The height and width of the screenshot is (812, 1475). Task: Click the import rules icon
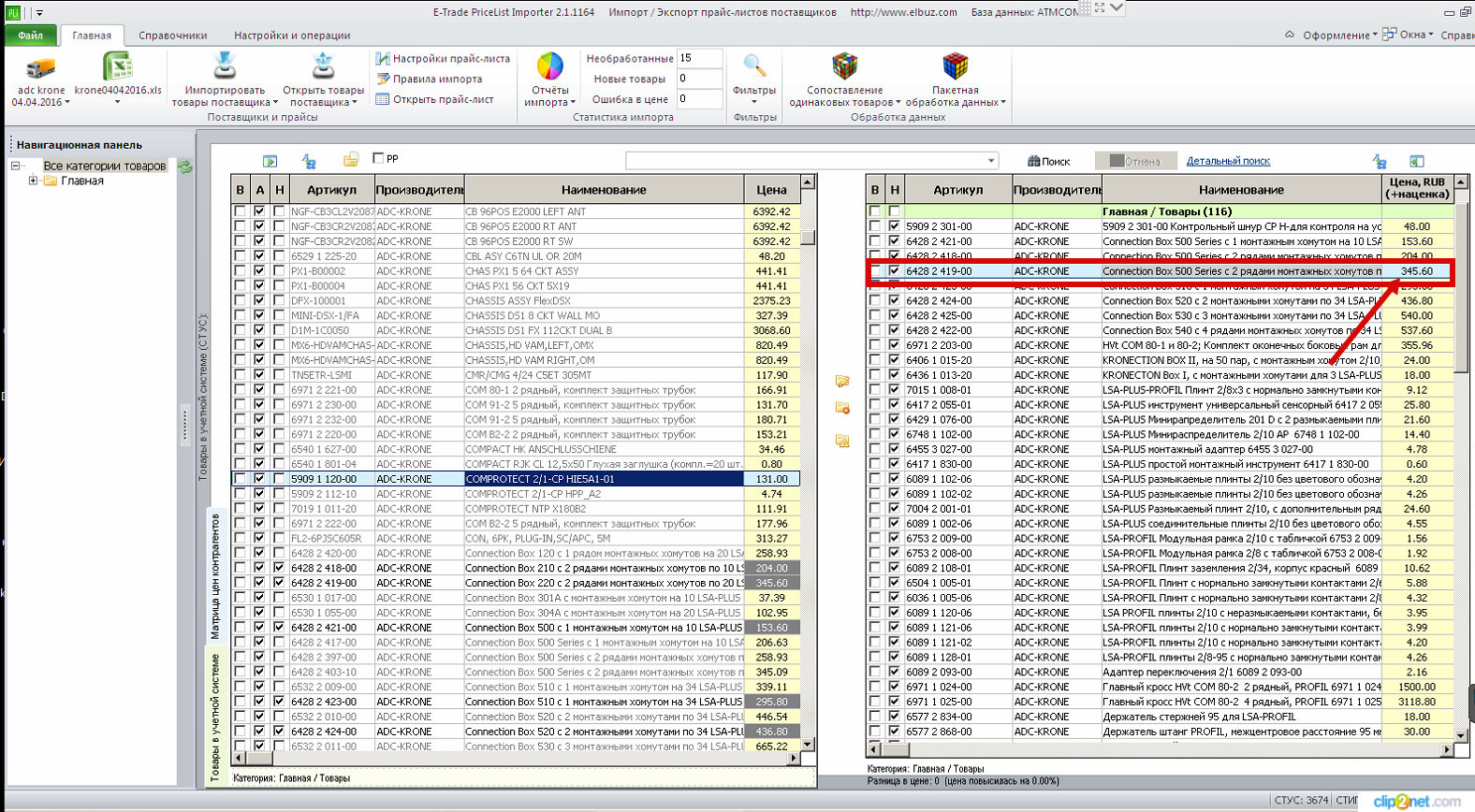coord(383,79)
